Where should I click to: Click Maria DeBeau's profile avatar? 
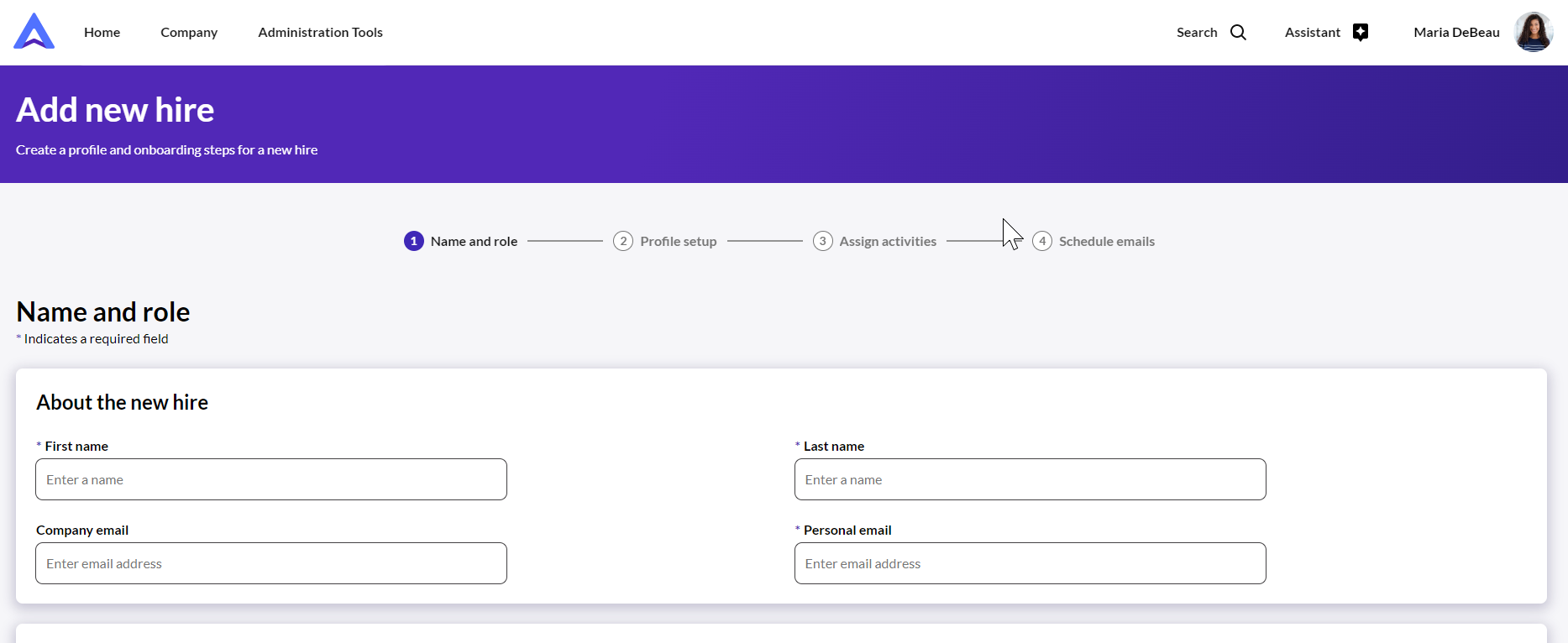(1533, 32)
